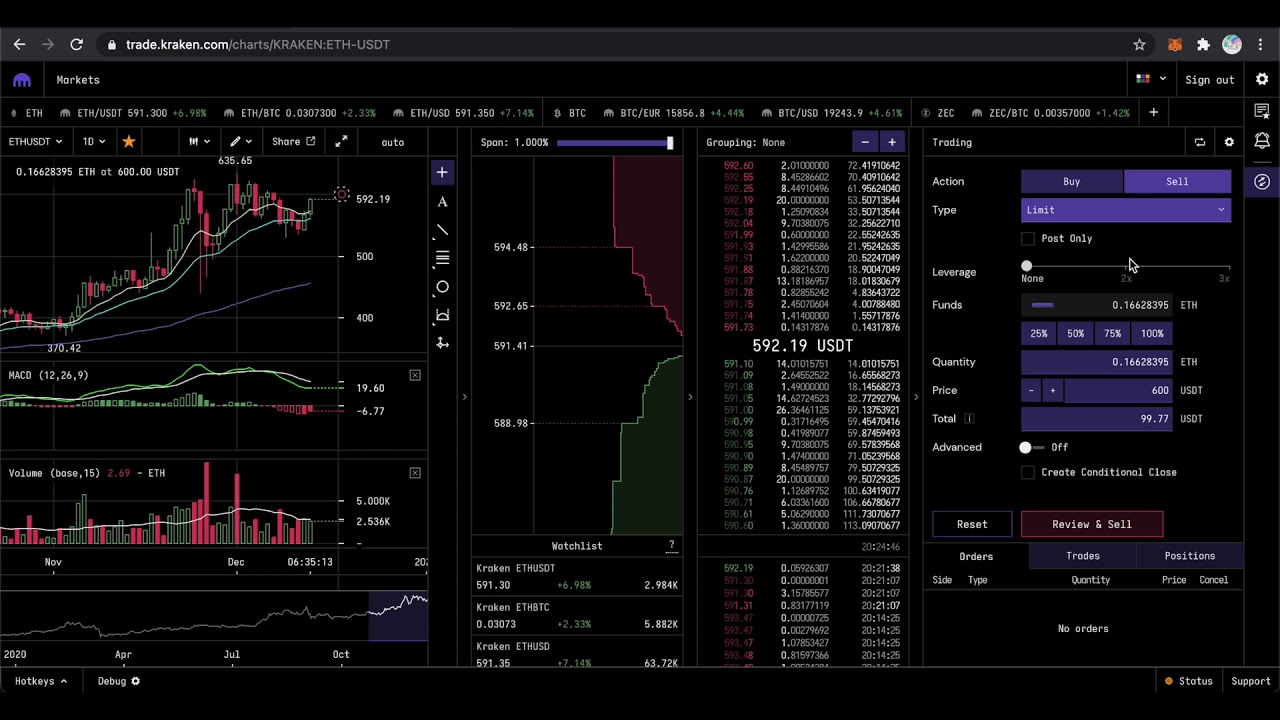The width and height of the screenshot is (1280, 720).
Task: Open the global settings gear icon
Action: (1262, 80)
